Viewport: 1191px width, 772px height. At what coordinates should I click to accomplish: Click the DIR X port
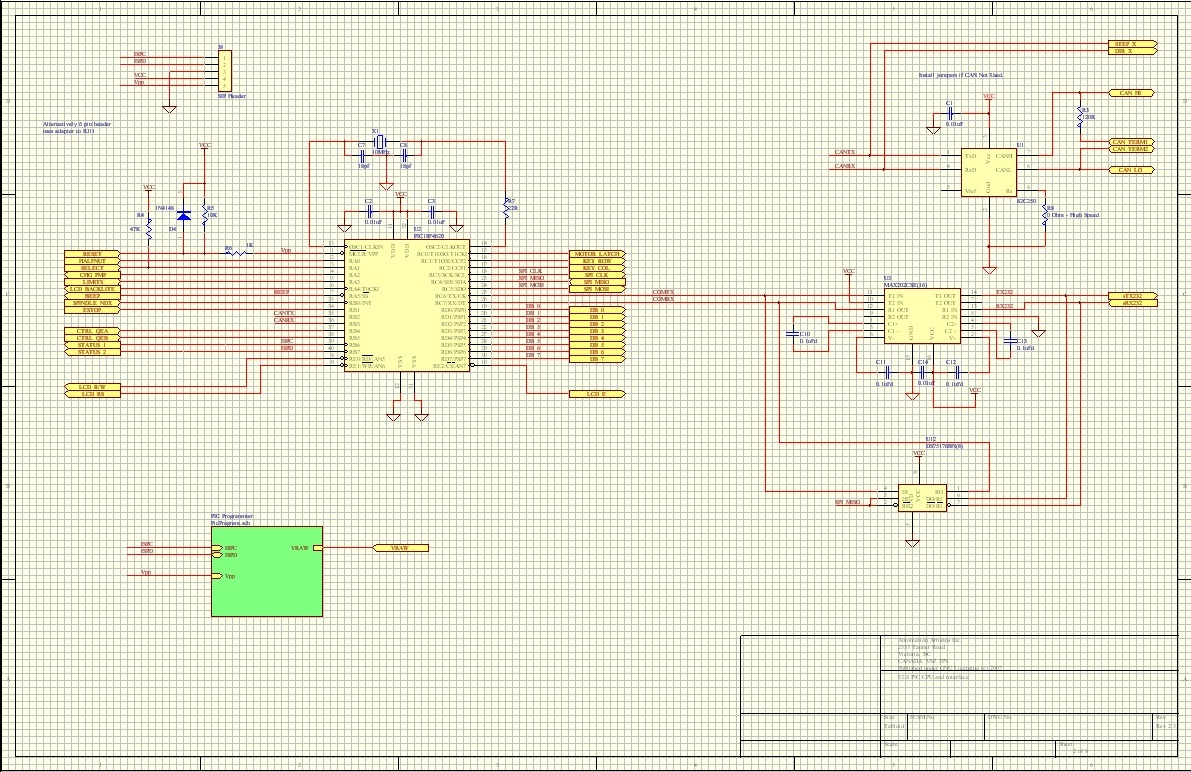tap(1132, 52)
